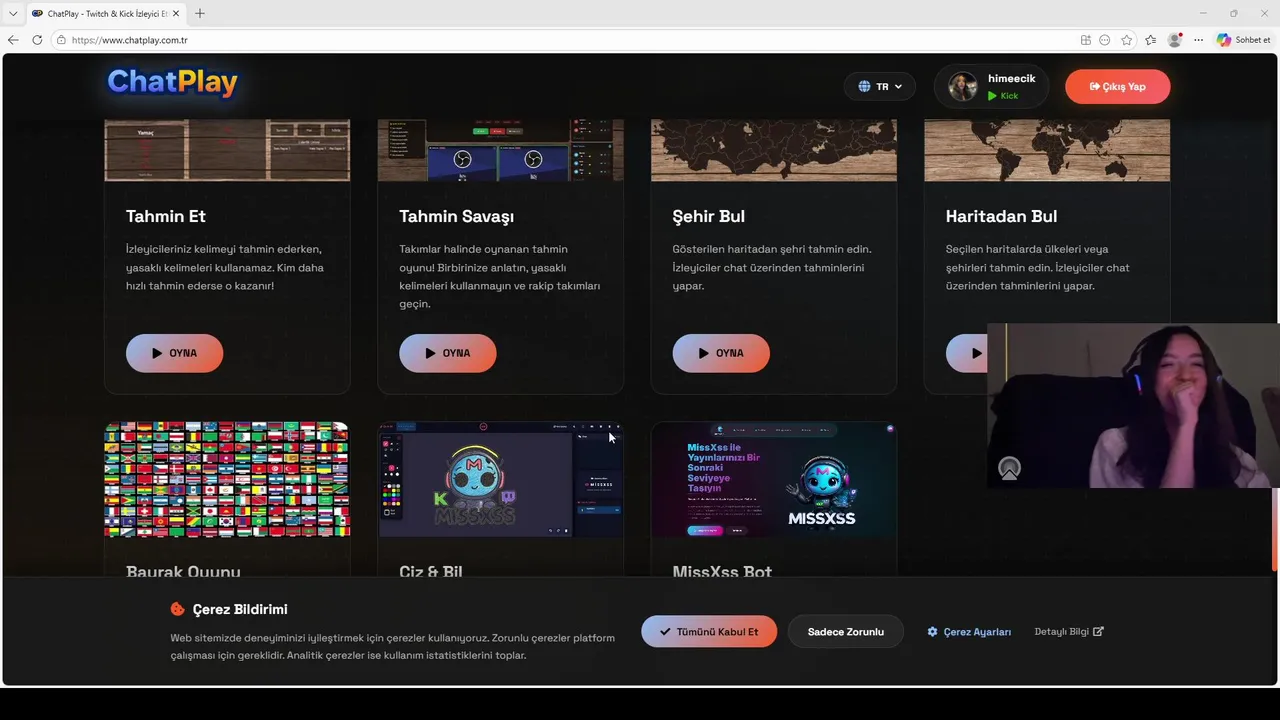Open Detaylı Bilgi external link
The width and height of the screenshot is (1280, 720).
click(x=1069, y=632)
